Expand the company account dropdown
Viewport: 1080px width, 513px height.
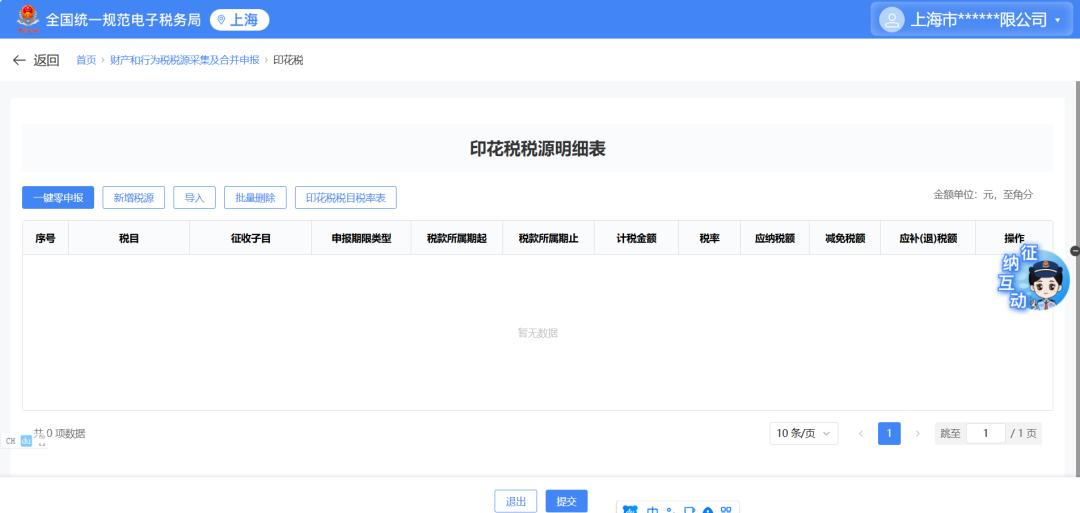tap(1058, 20)
